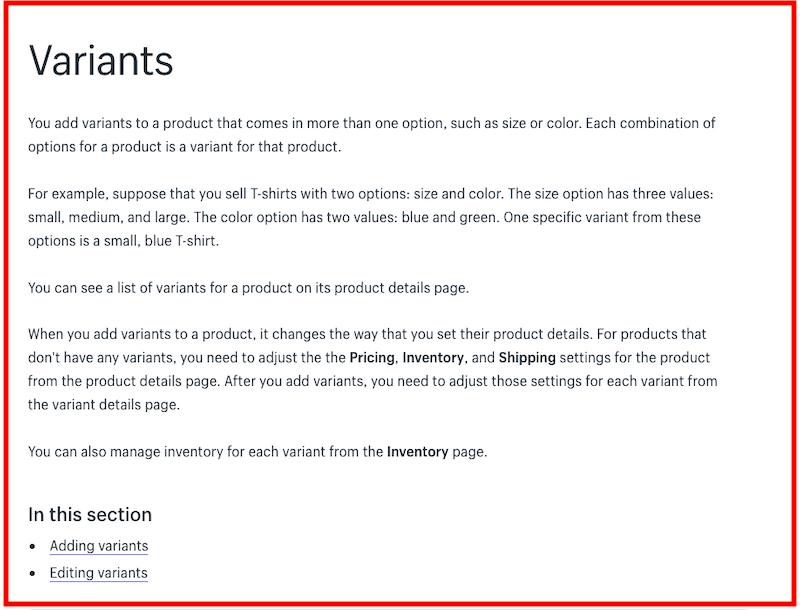The height and width of the screenshot is (610, 800).
Task: Click the paragraph starting 'You add variants'
Action: click(371, 135)
